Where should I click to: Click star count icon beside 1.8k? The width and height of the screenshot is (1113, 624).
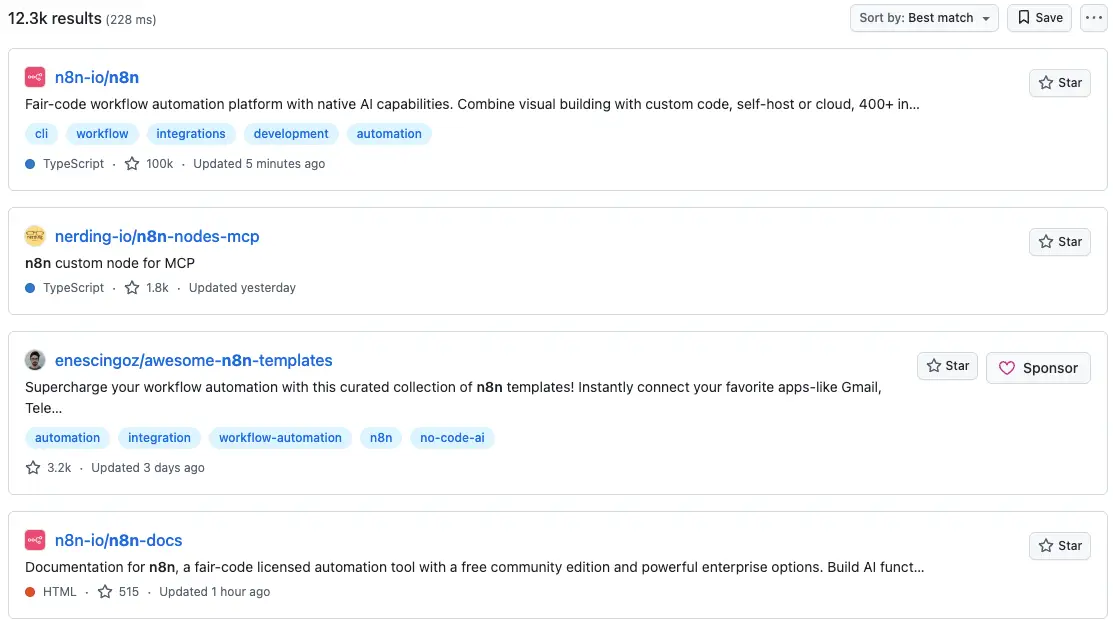[132, 288]
